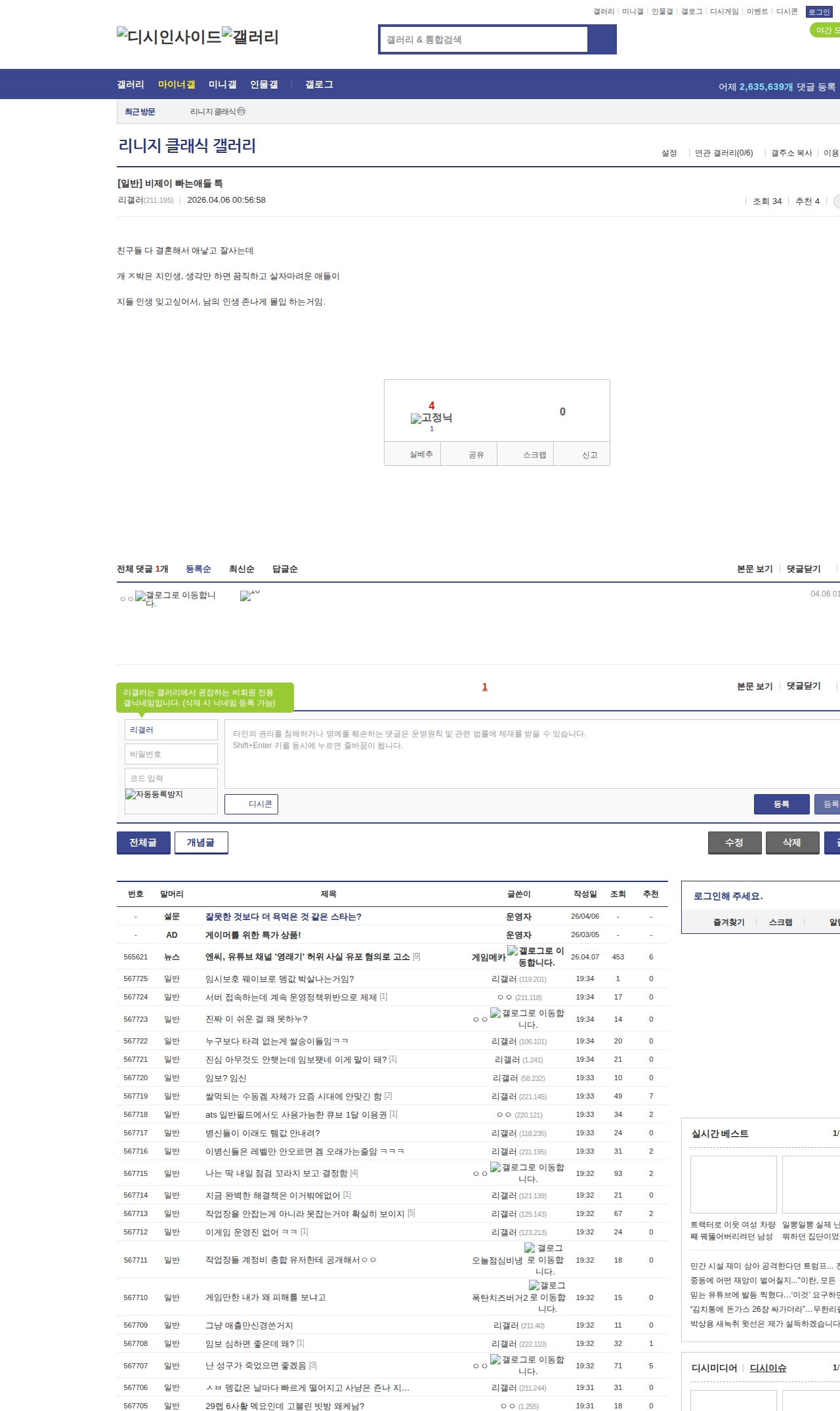Open the 디시콘 emoticon picker
Image resolution: width=840 pixels, height=1411 pixels.
[x=251, y=804]
